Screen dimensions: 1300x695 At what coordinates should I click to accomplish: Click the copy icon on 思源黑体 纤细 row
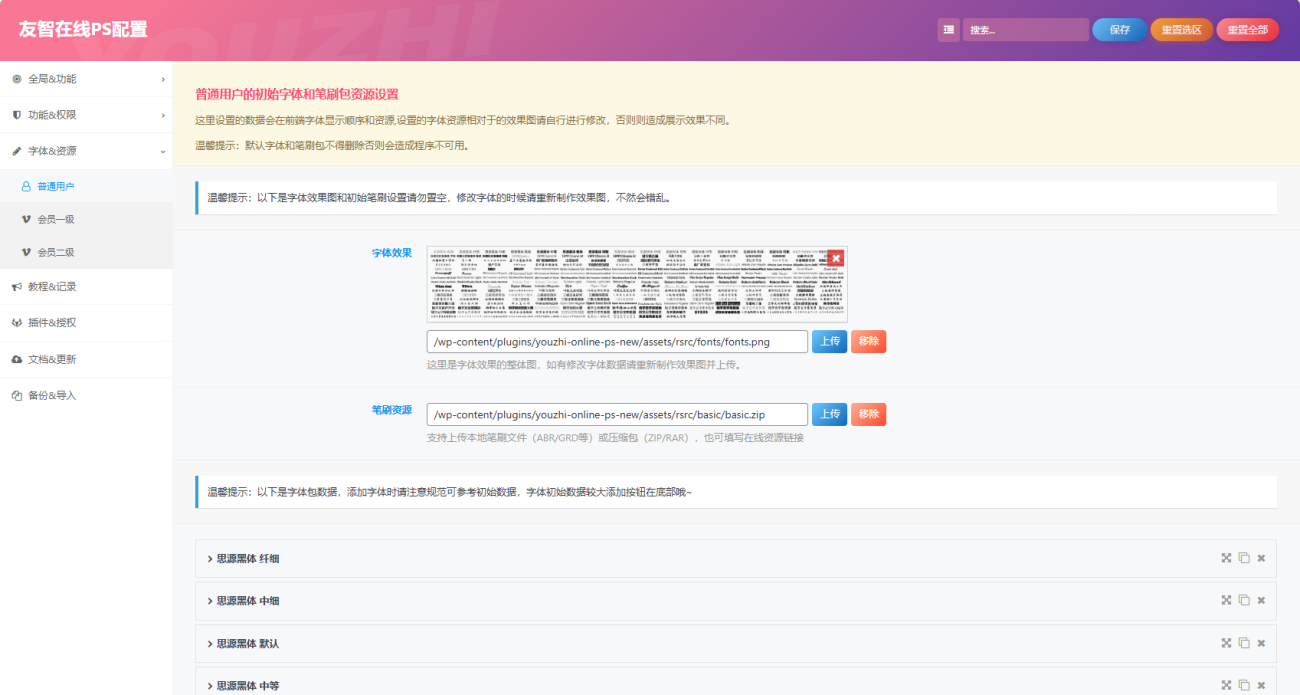[x=1244, y=558]
